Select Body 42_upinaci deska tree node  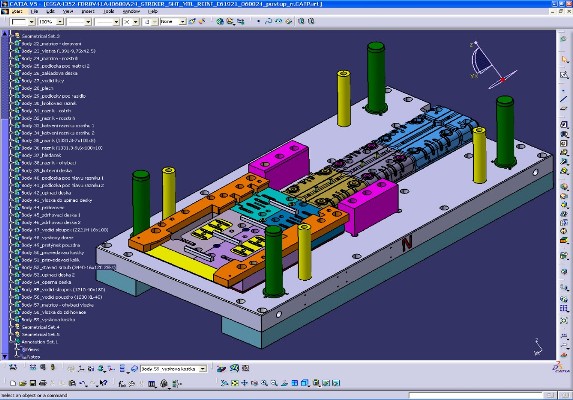click(x=46, y=193)
